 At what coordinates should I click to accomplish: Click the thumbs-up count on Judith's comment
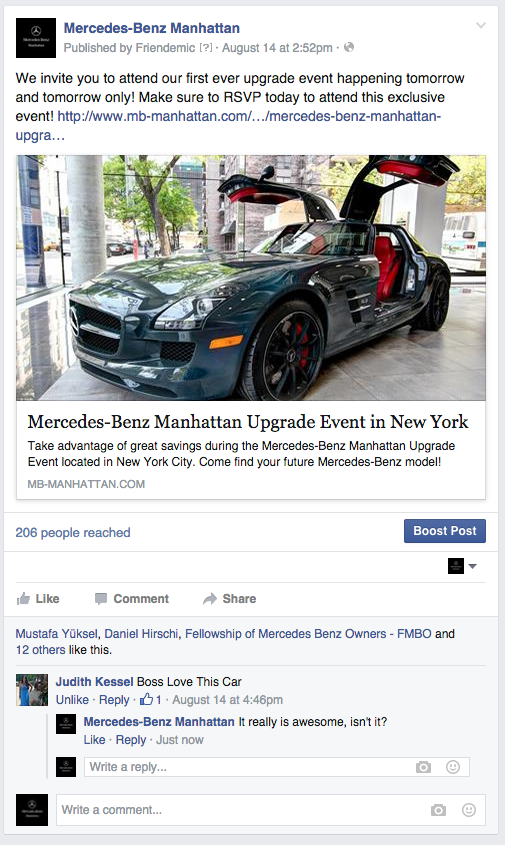[151, 699]
